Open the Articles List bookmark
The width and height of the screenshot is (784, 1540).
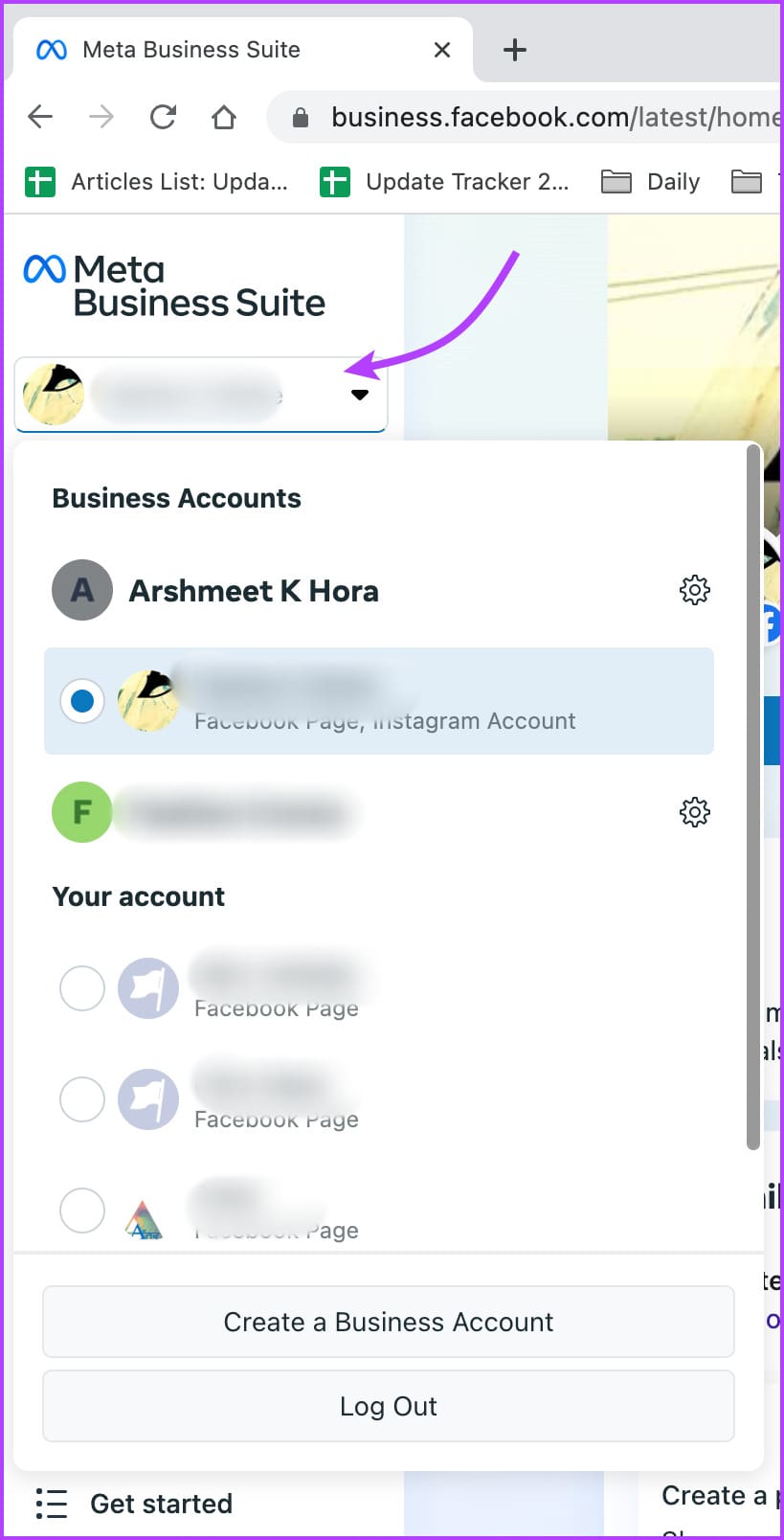(156, 181)
